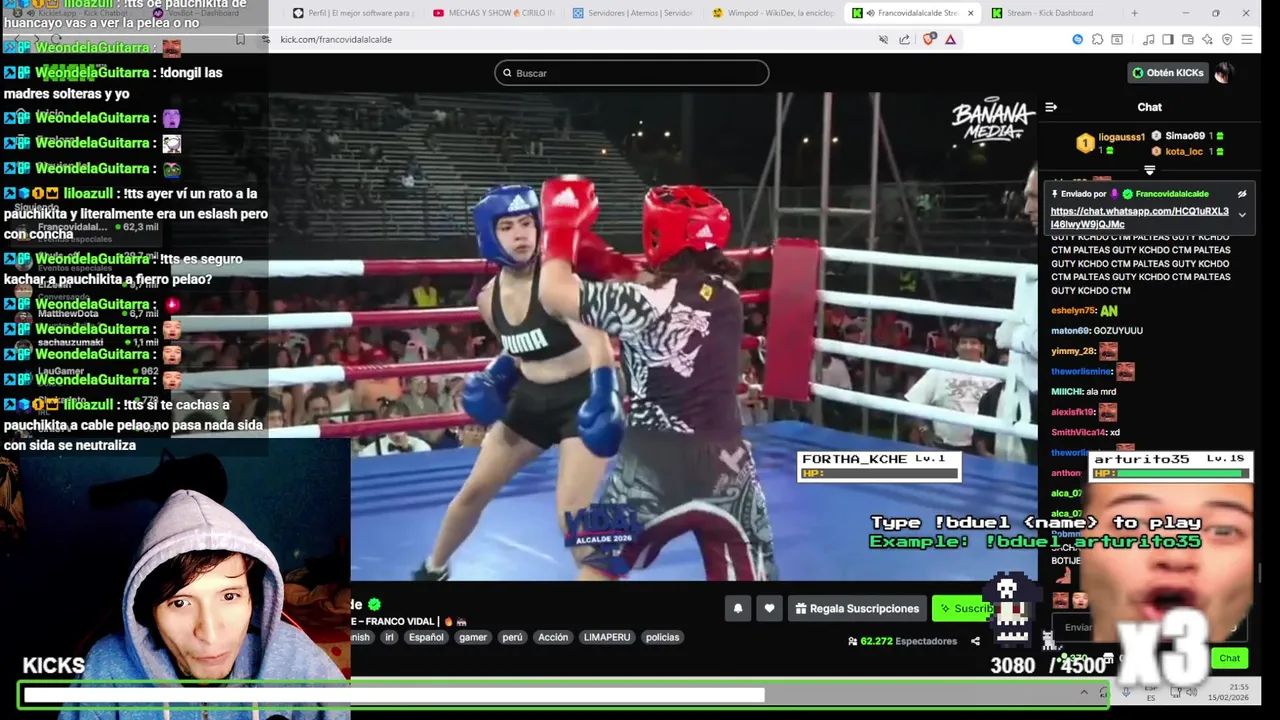Click username alexisfk19 in chat
Viewport: 1280px width, 720px height.
(1072, 412)
